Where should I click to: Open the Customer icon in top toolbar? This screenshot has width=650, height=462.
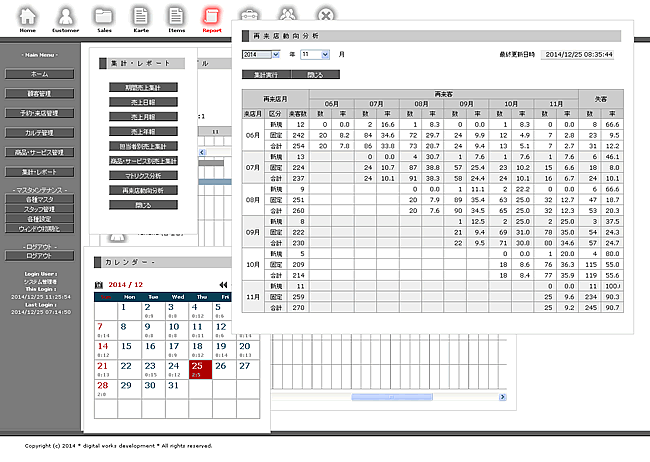(x=65, y=17)
